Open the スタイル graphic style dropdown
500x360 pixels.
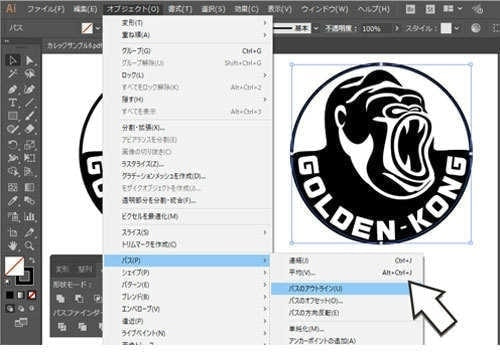point(456,28)
